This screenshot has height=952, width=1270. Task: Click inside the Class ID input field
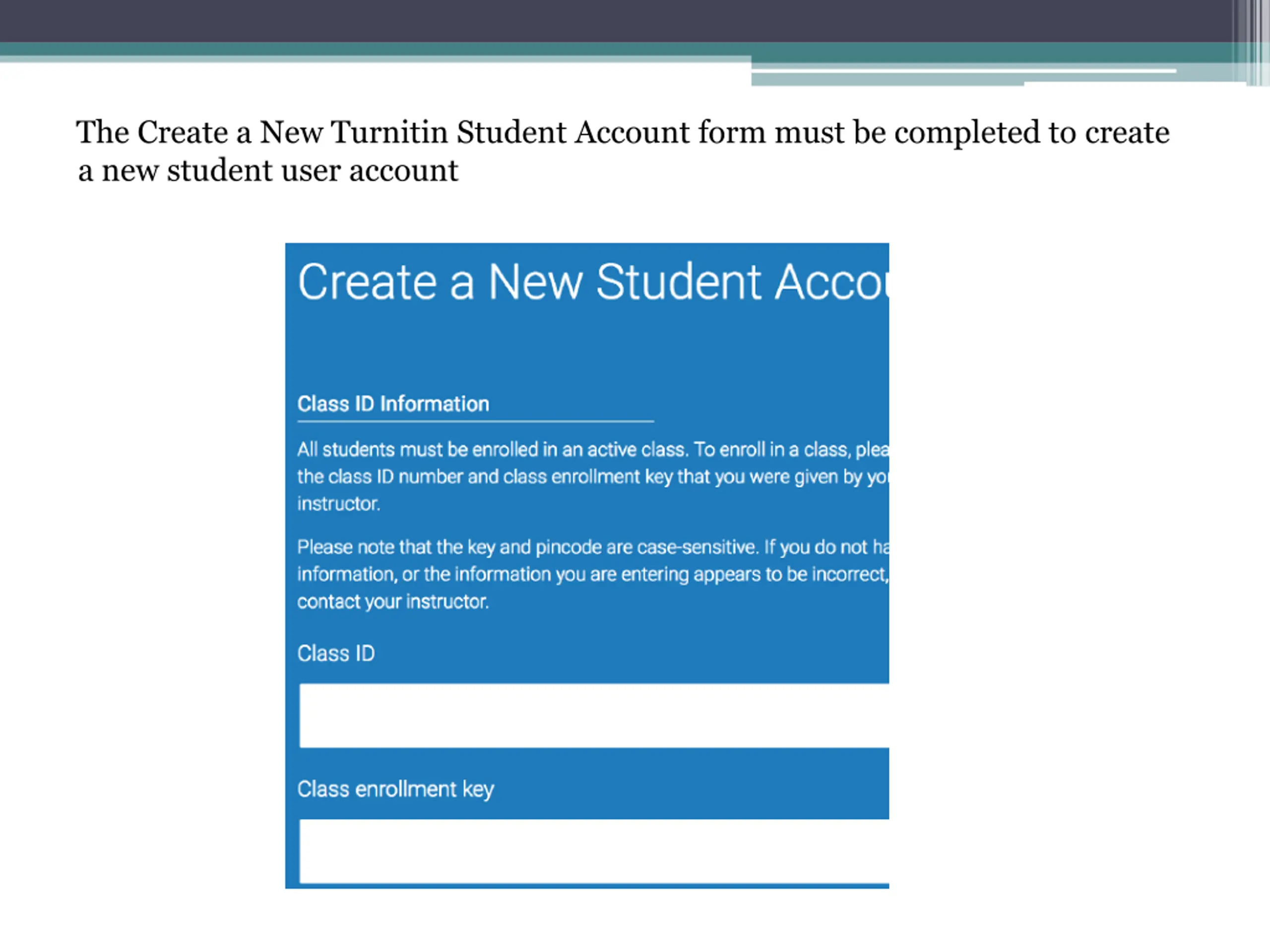[x=594, y=715]
